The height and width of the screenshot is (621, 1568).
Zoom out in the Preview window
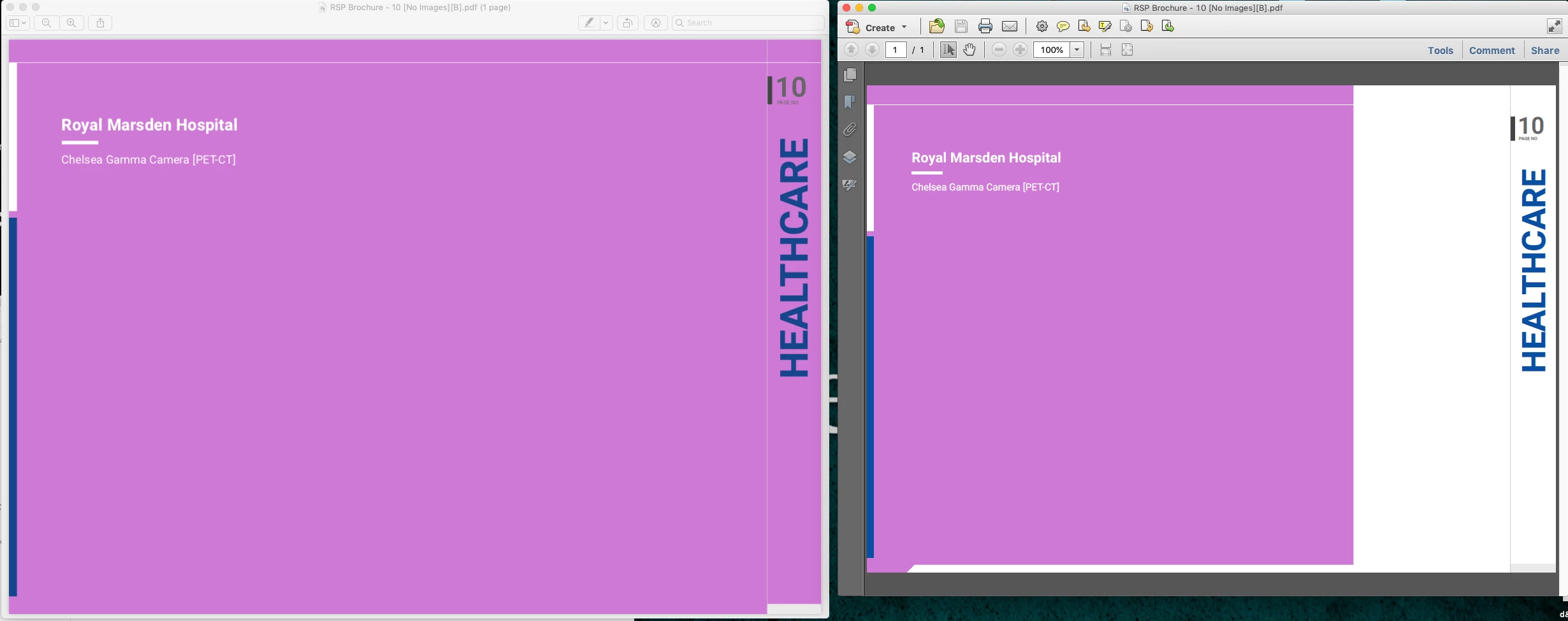(47, 23)
